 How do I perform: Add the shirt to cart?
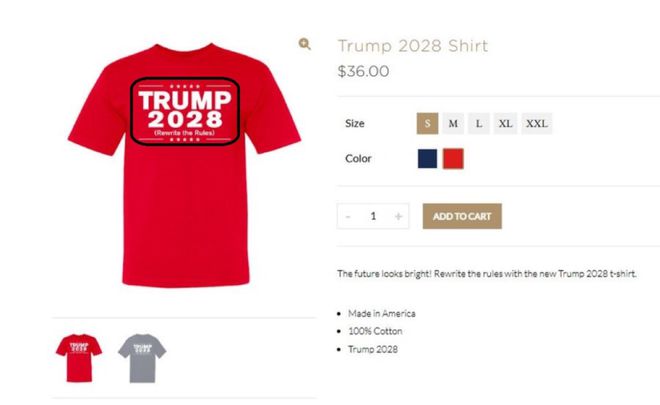click(462, 216)
